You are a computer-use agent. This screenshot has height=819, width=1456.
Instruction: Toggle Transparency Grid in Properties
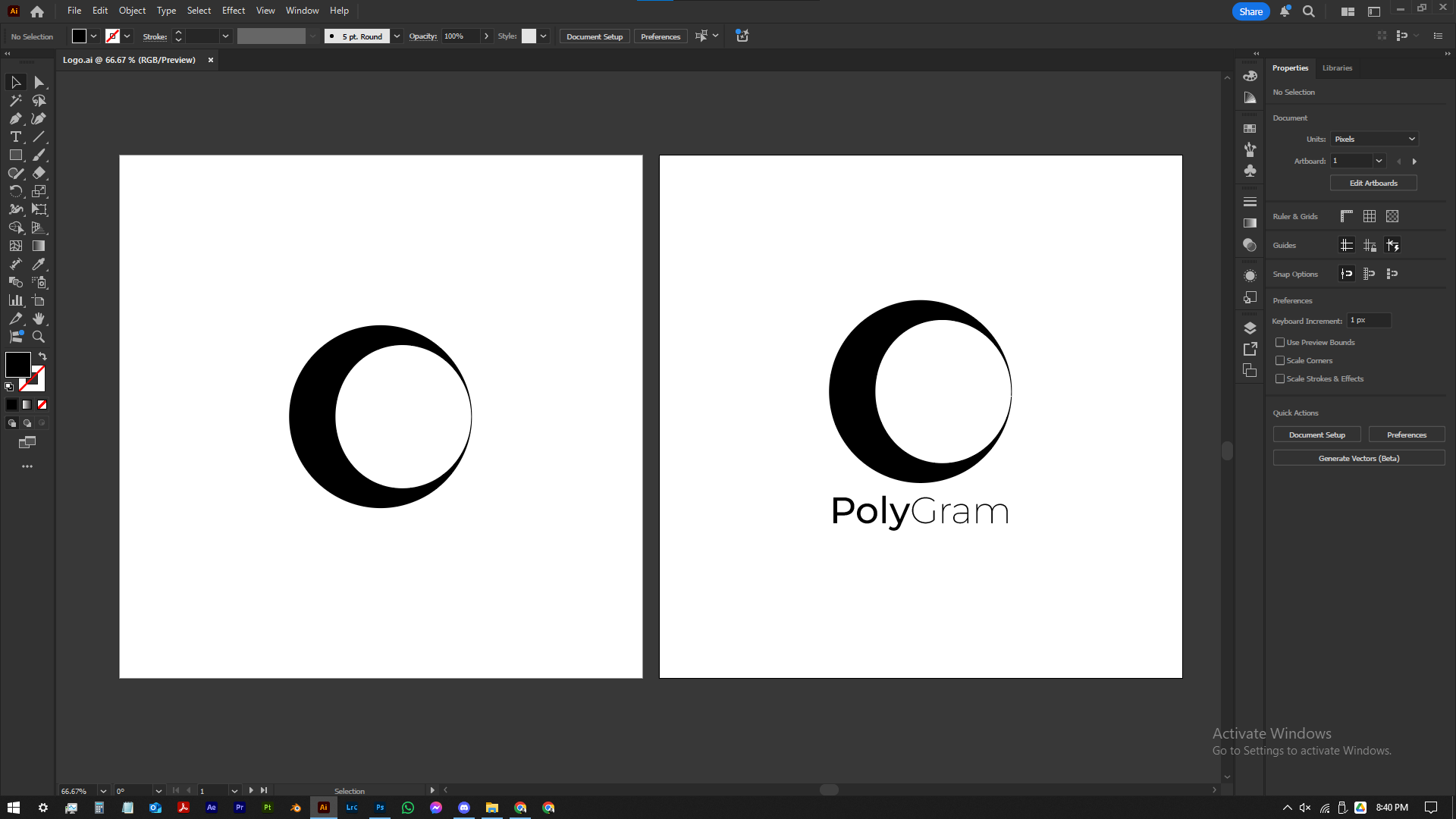point(1392,216)
